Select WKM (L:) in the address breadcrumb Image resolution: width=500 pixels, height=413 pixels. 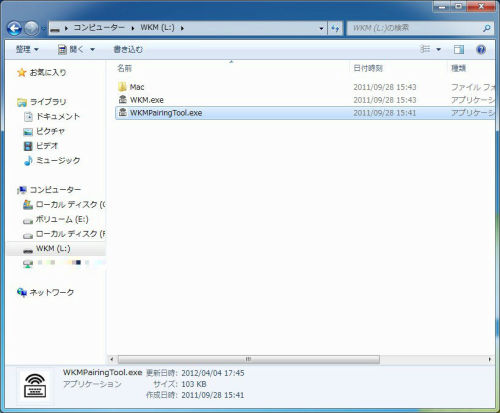pos(157,28)
